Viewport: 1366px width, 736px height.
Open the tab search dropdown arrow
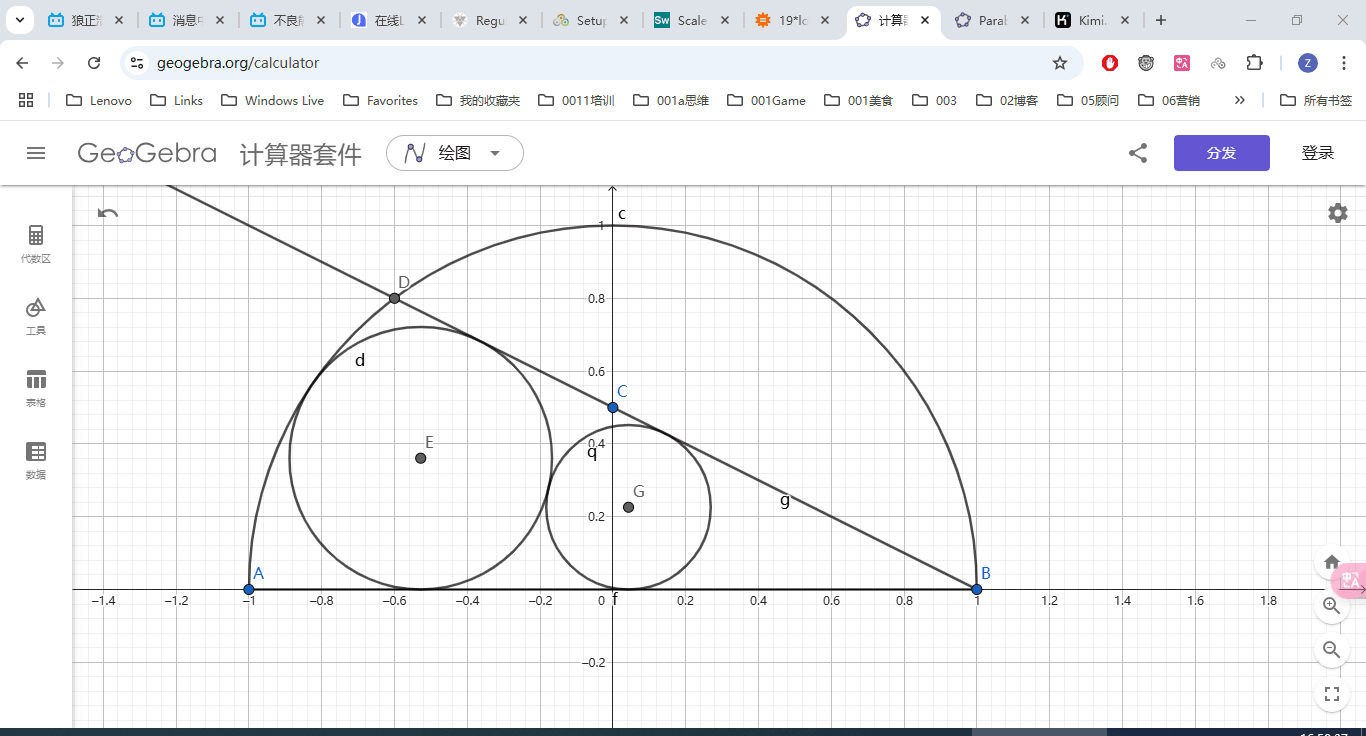[x=19, y=20]
